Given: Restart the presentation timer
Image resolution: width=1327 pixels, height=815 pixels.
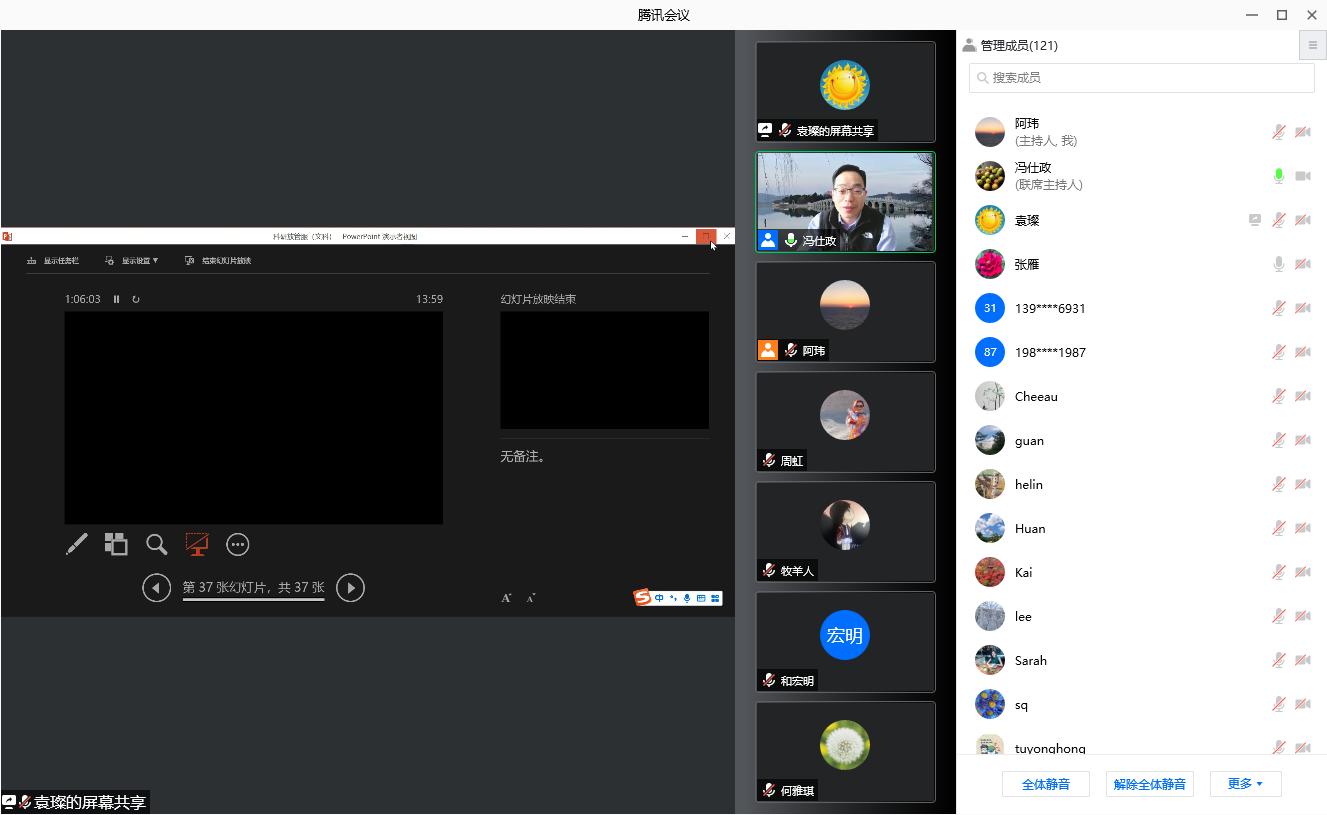Looking at the screenshot, I should pyautogui.click(x=136, y=299).
